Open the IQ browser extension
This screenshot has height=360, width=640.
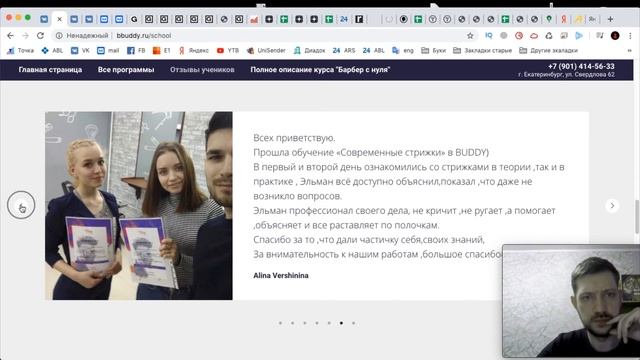[x=489, y=36]
